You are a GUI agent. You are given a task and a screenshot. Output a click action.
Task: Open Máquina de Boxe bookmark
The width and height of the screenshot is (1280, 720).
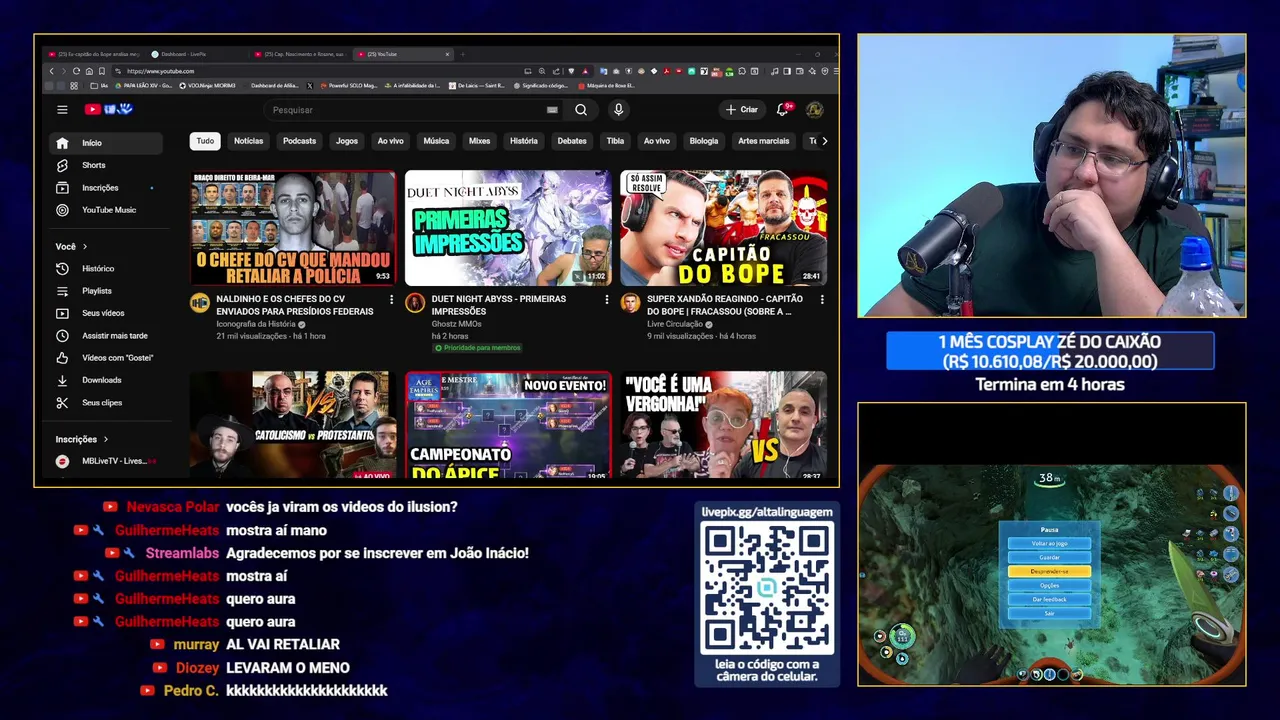pyautogui.click(x=607, y=86)
